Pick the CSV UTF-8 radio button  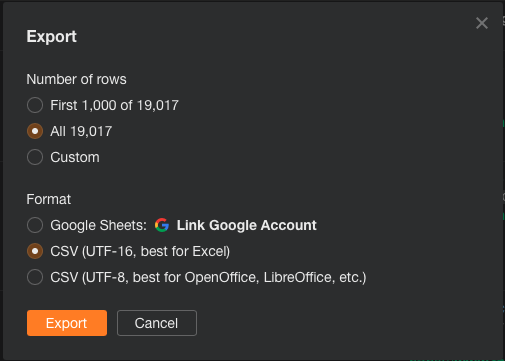[35, 277]
